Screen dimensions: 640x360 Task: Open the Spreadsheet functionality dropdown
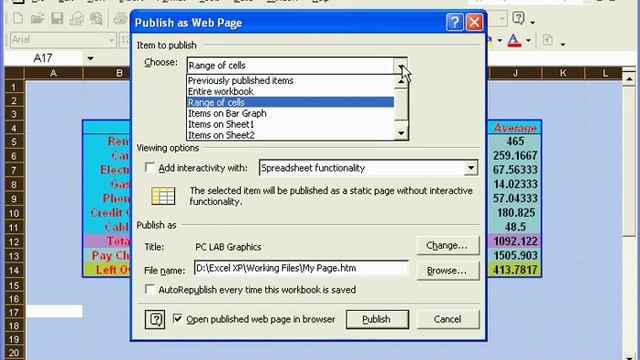471,168
